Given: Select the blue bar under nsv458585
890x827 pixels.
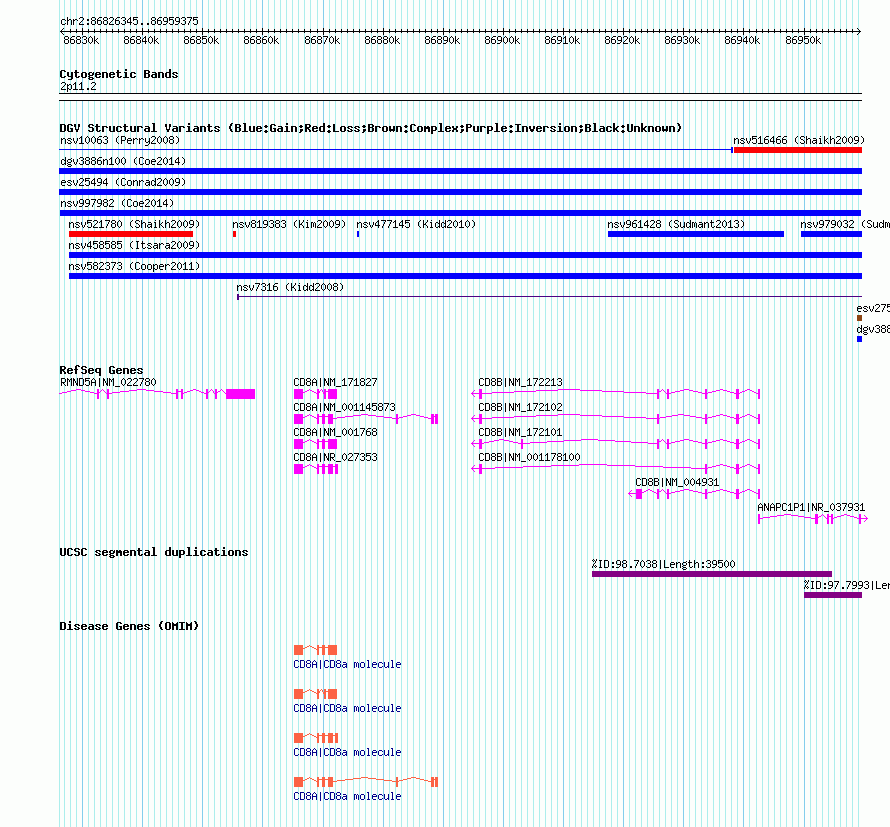Looking at the screenshot, I should click(x=465, y=255).
